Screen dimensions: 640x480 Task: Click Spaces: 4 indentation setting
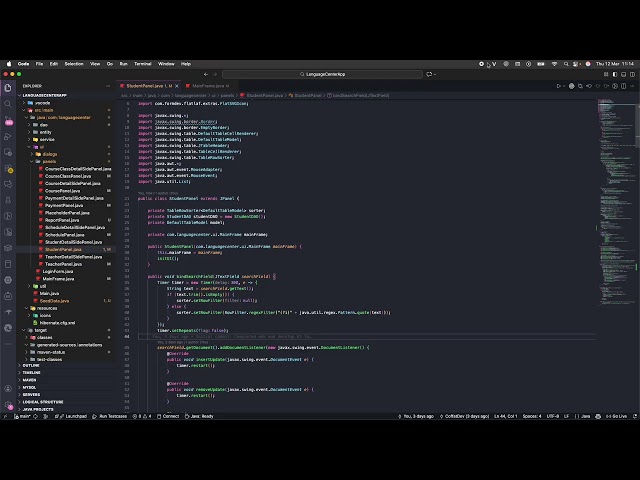[531, 416]
